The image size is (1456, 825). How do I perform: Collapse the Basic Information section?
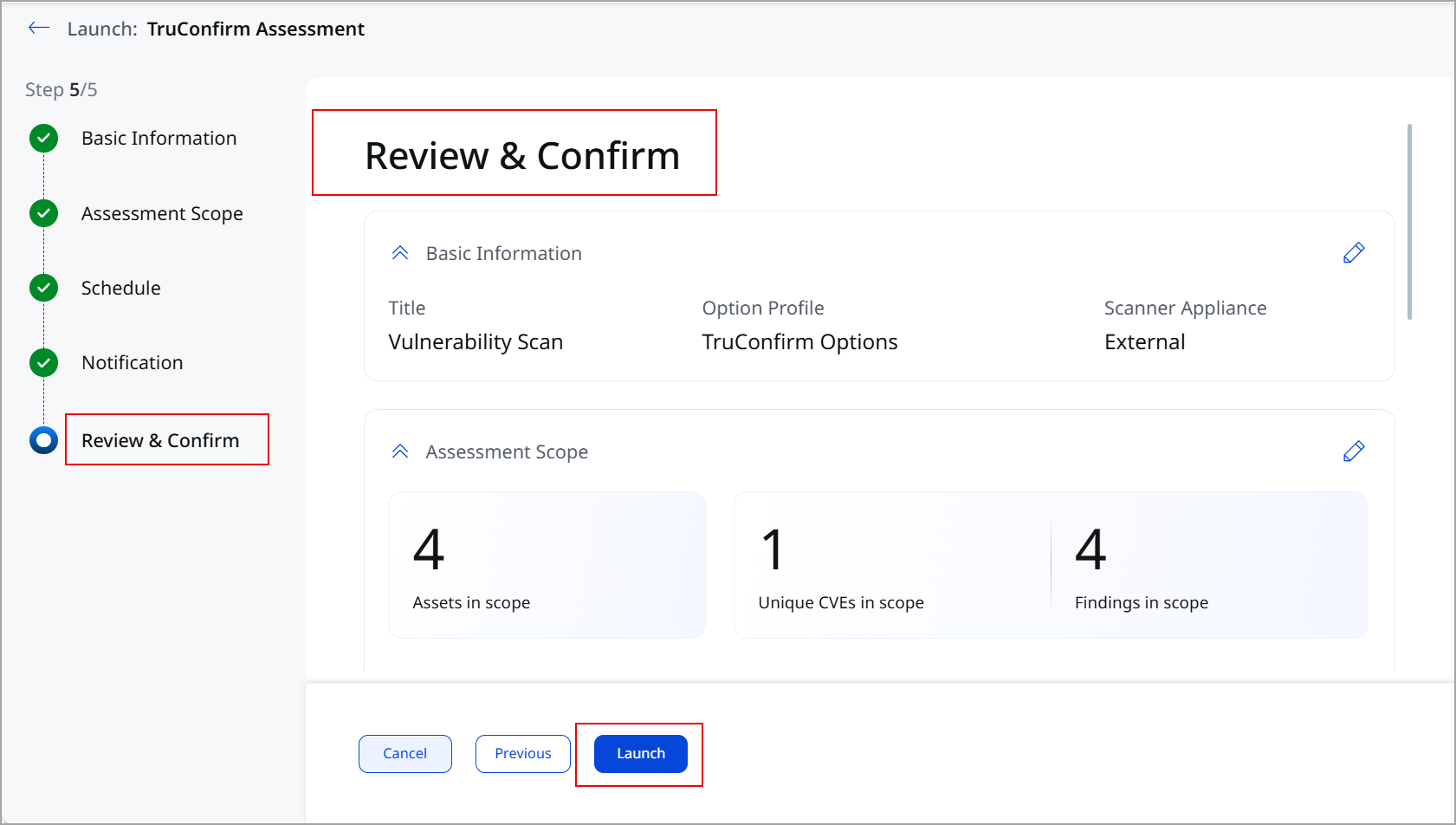[400, 253]
